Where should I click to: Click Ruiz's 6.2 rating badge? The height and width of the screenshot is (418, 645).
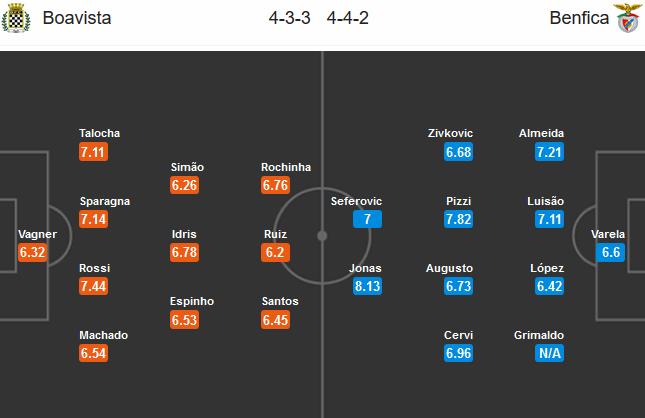click(x=275, y=252)
